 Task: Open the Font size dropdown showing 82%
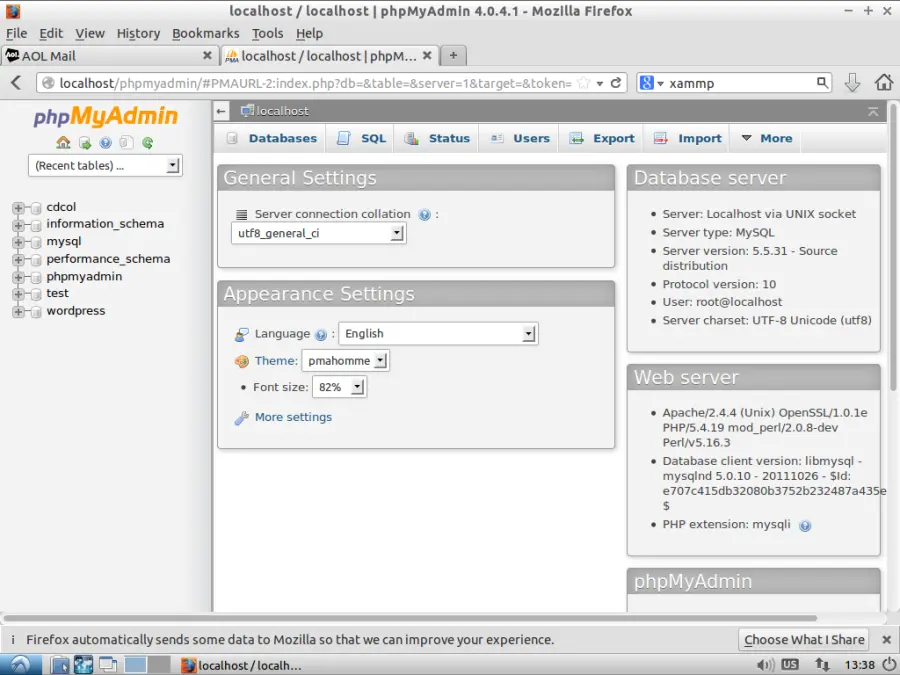[339, 387]
